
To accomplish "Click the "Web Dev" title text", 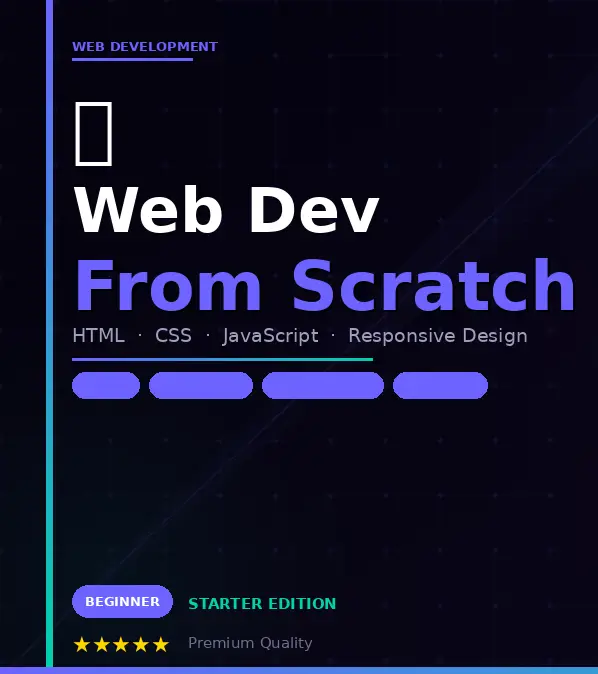I will click(x=227, y=211).
